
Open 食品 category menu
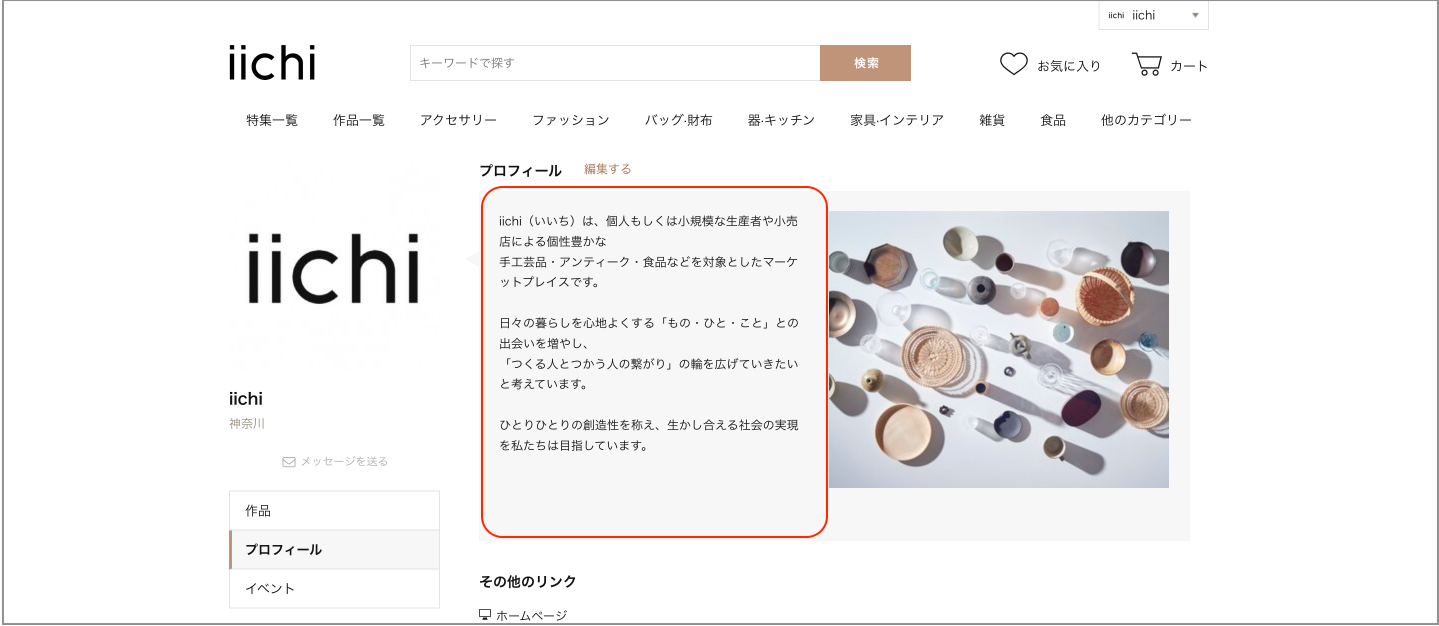pyautogui.click(x=1053, y=120)
